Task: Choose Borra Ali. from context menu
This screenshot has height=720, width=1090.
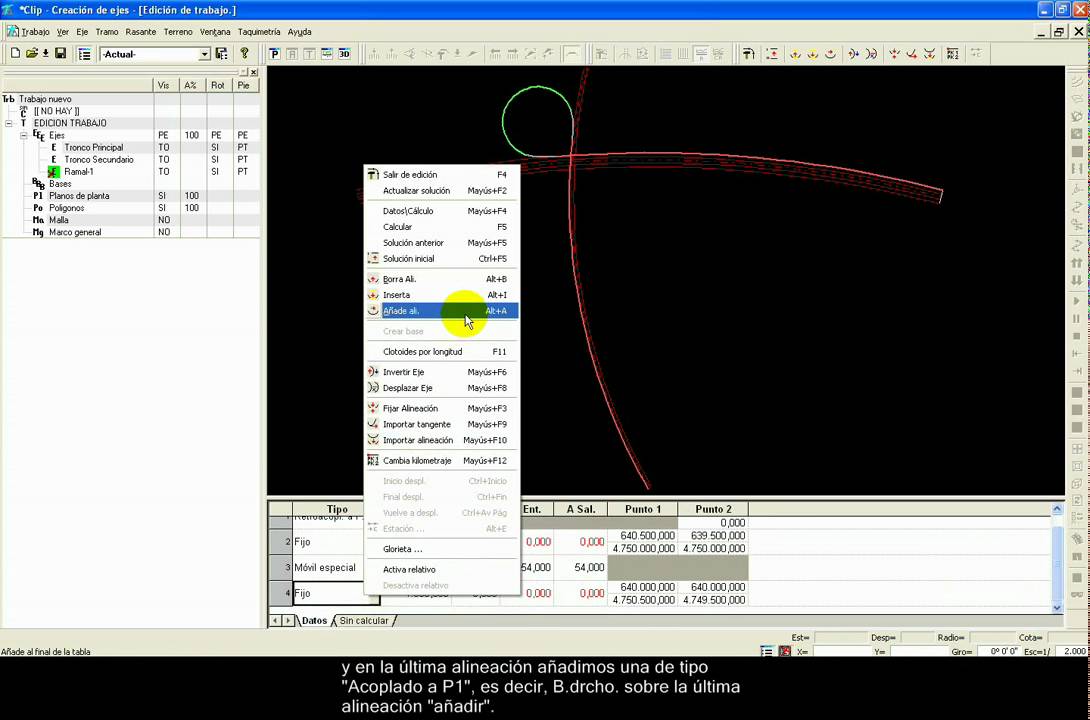Action: [x=441, y=279]
